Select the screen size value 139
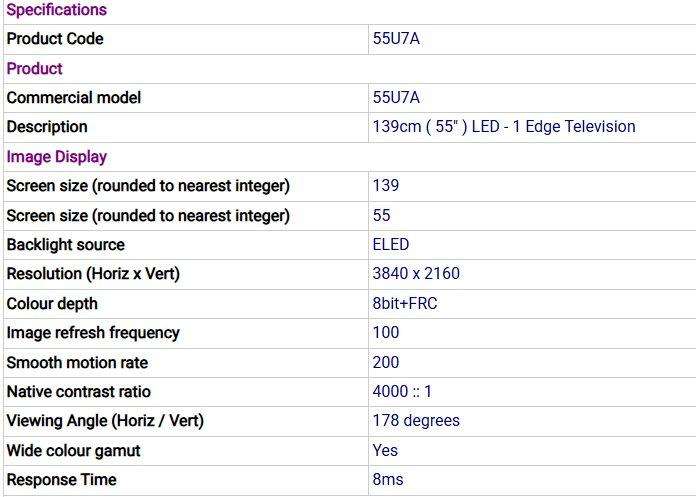696x497 pixels. click(x=386, y=186)
